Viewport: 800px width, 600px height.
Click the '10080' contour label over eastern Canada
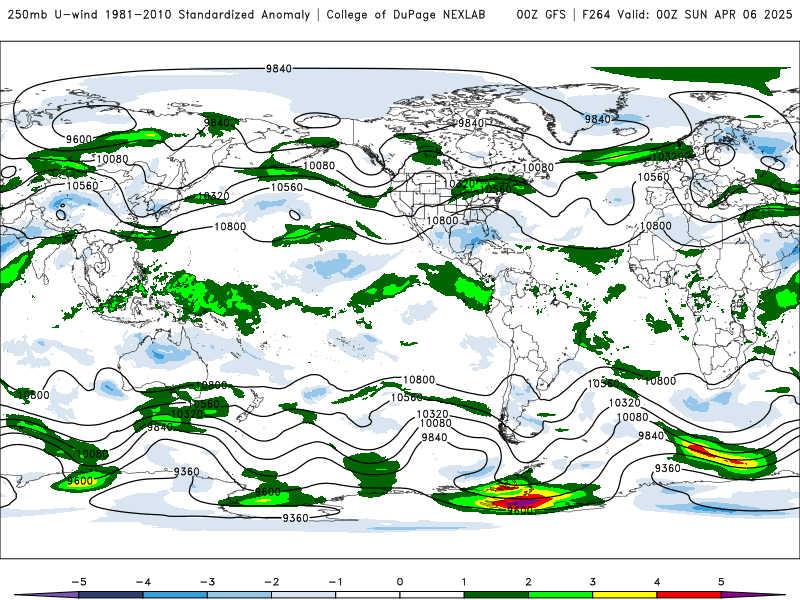(538, 167)
